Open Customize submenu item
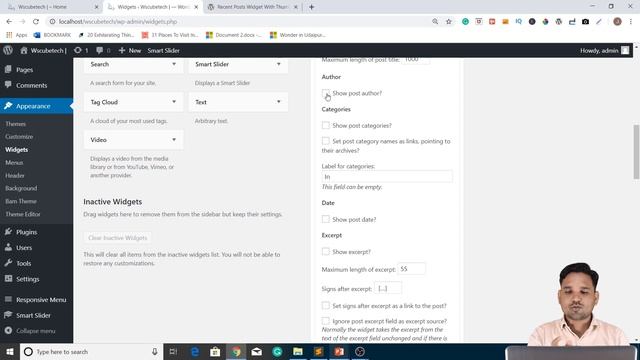 click(19, 137)
